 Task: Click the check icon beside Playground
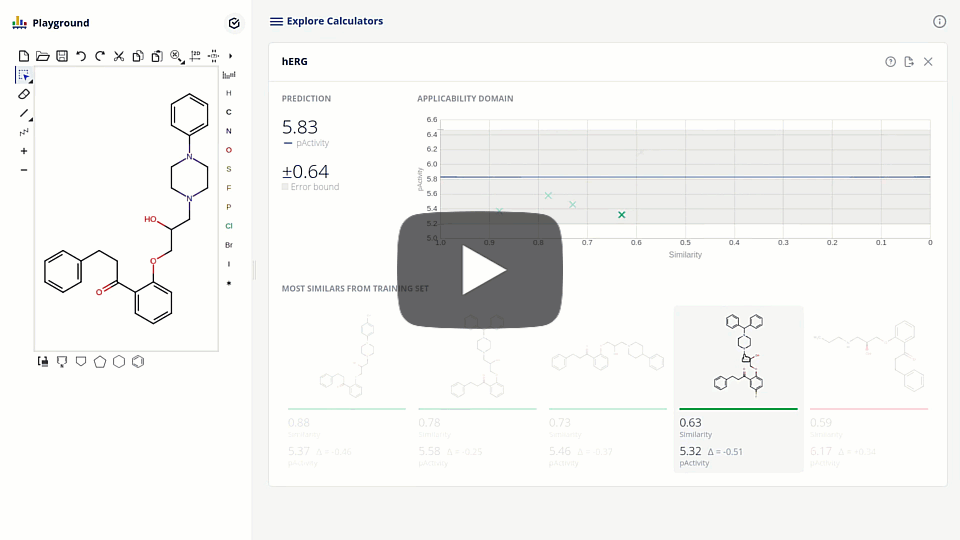pyautogui.click(x=234, y=23)
